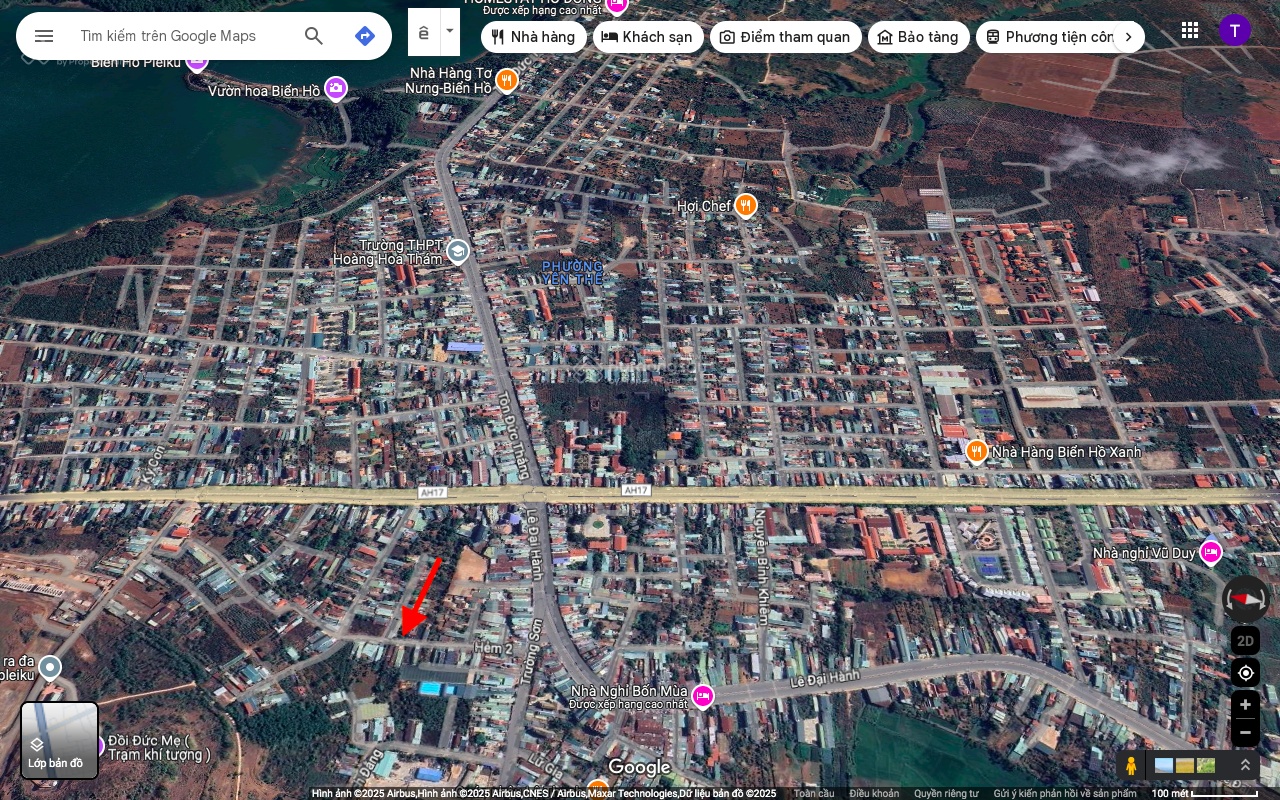
Task: Click the search magnifier icon
Action: coord(314,36)
